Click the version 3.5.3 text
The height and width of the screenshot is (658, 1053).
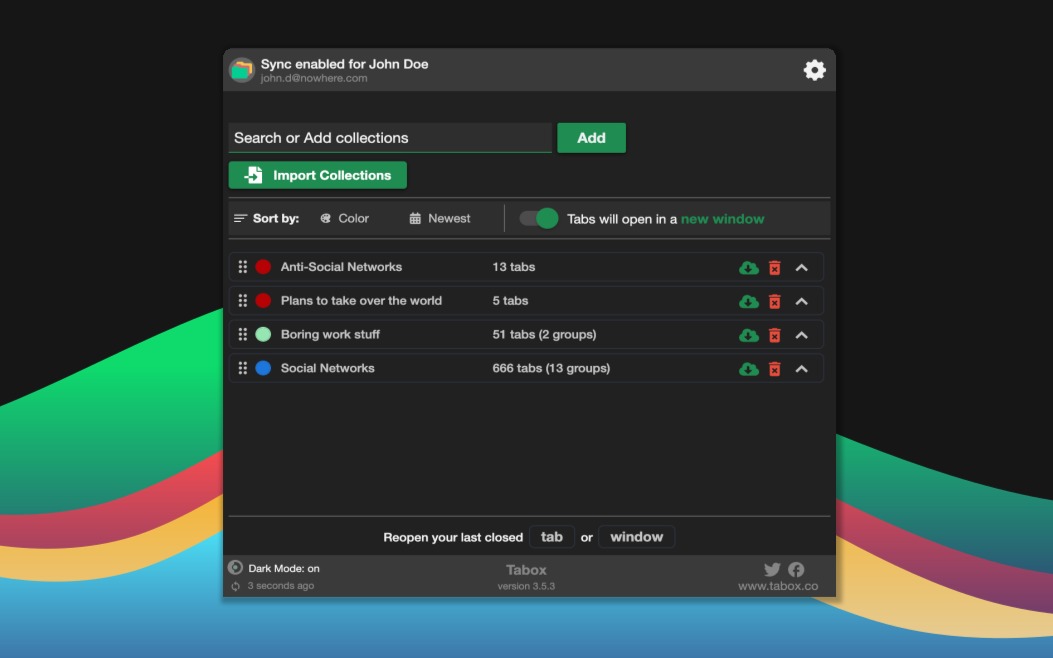[x=526, y=586]
